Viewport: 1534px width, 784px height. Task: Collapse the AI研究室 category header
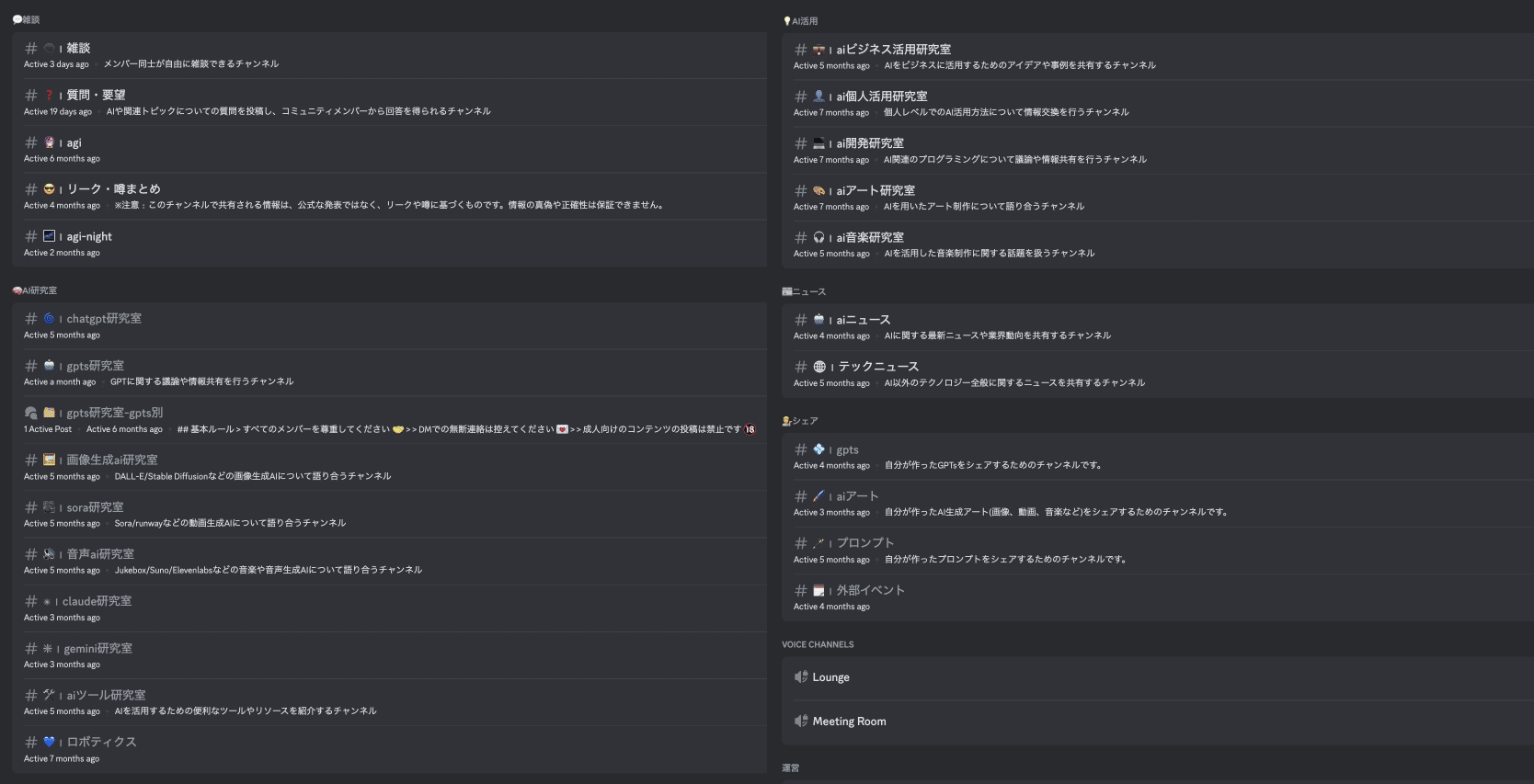[x=35, y=290]
